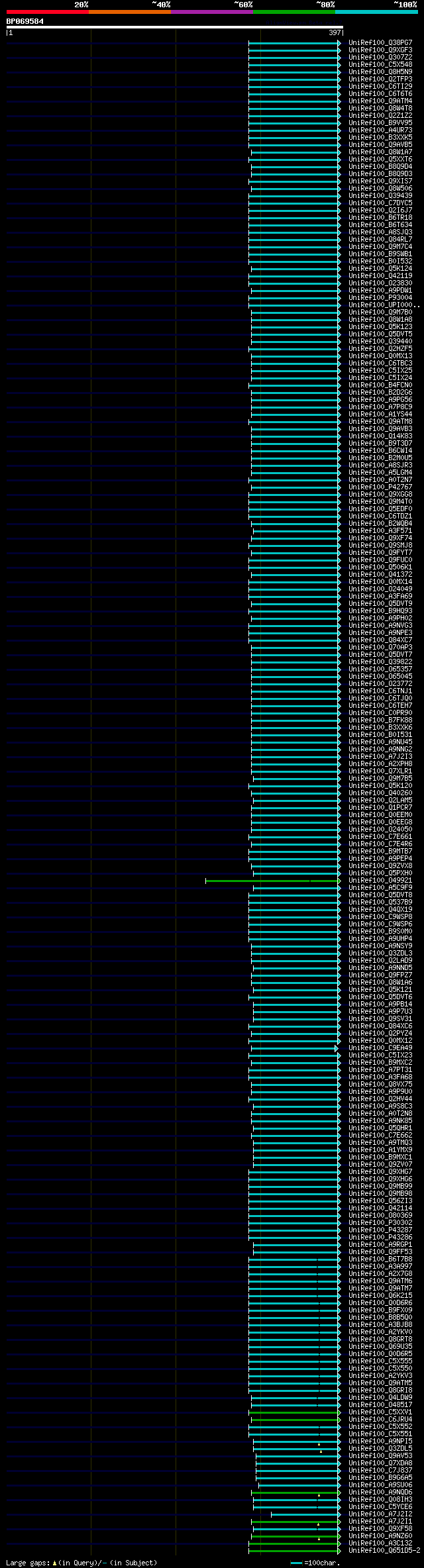424x1568 pixels.
Task: Click hit label UniRef100_C6TI29
Action: pyautogui.click(x=380, y=86)
